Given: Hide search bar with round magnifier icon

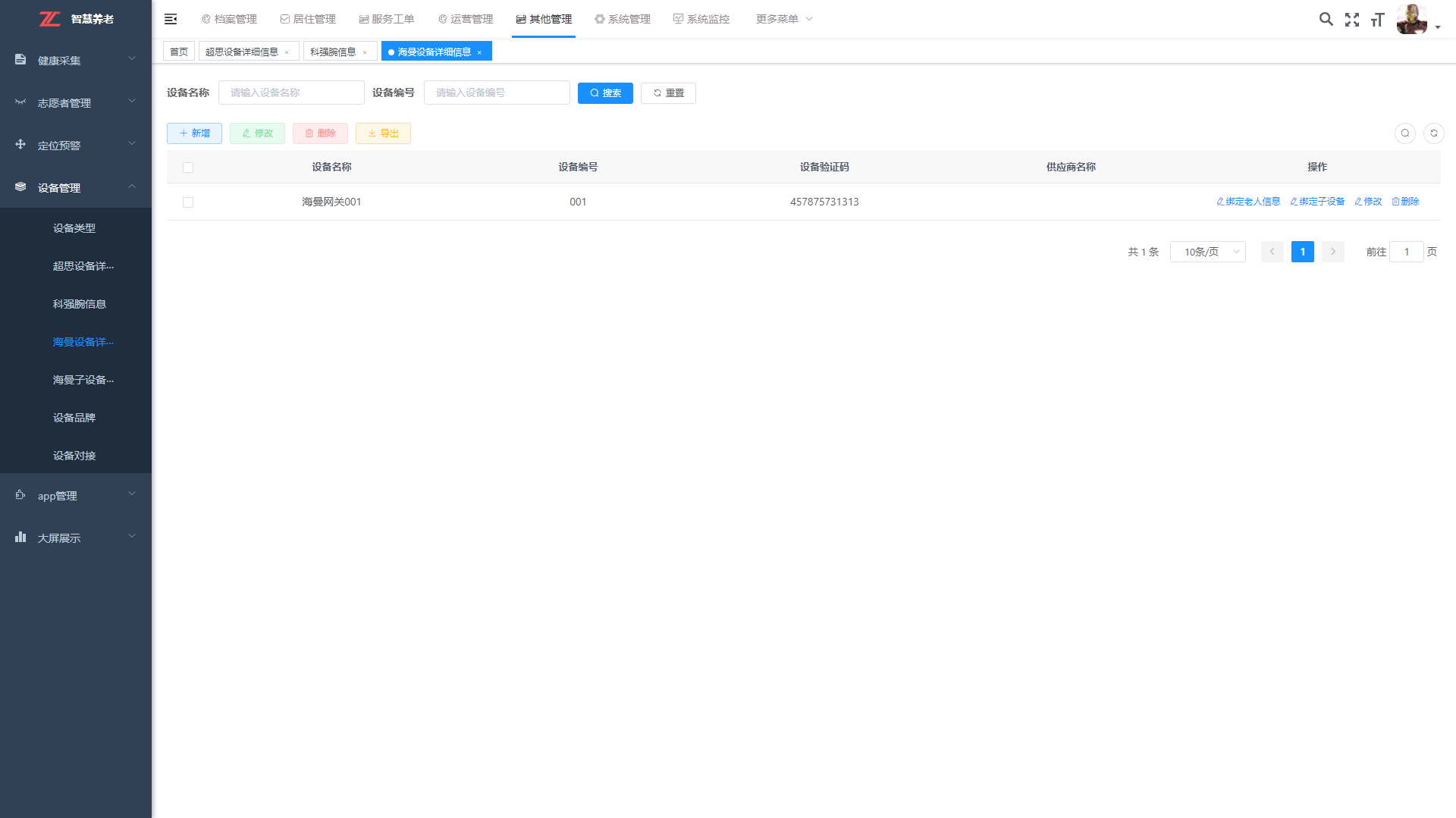Looking at the screenshot, I should click(1404, 133).
